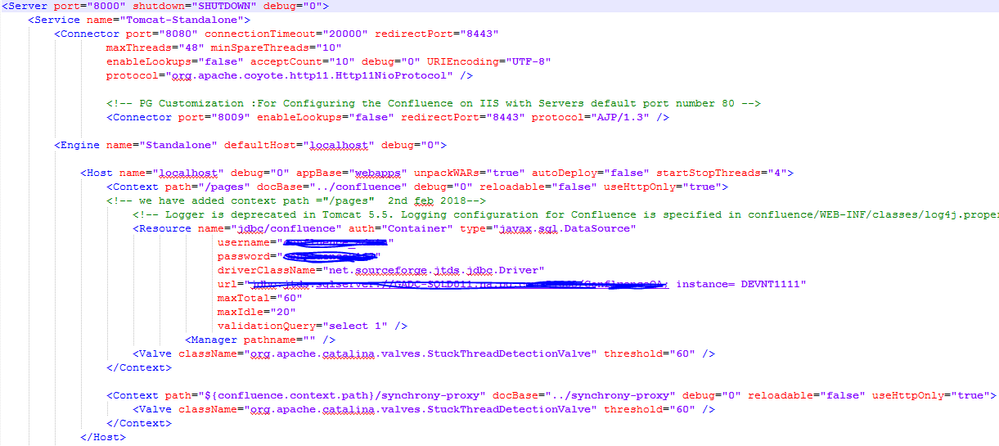This screenshot has height=446, width=999.
Task: Click the Manager pathname="" tag
Action: (260, 340)
